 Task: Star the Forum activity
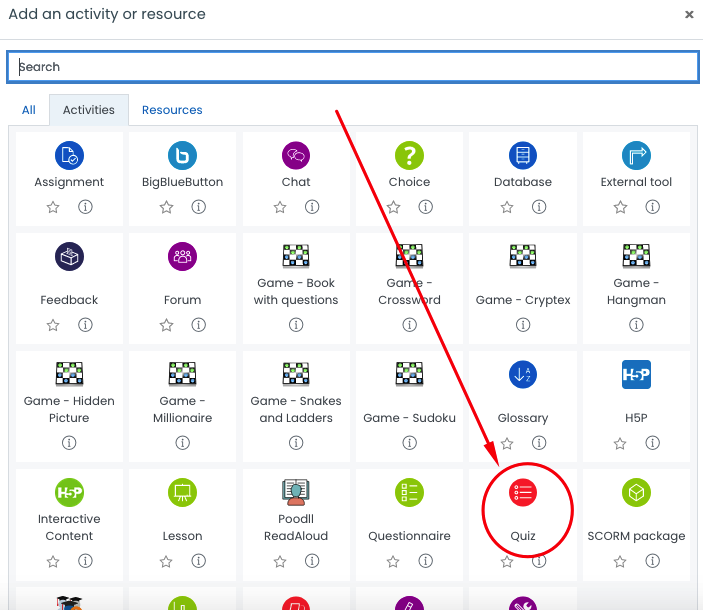coord(166,325)
